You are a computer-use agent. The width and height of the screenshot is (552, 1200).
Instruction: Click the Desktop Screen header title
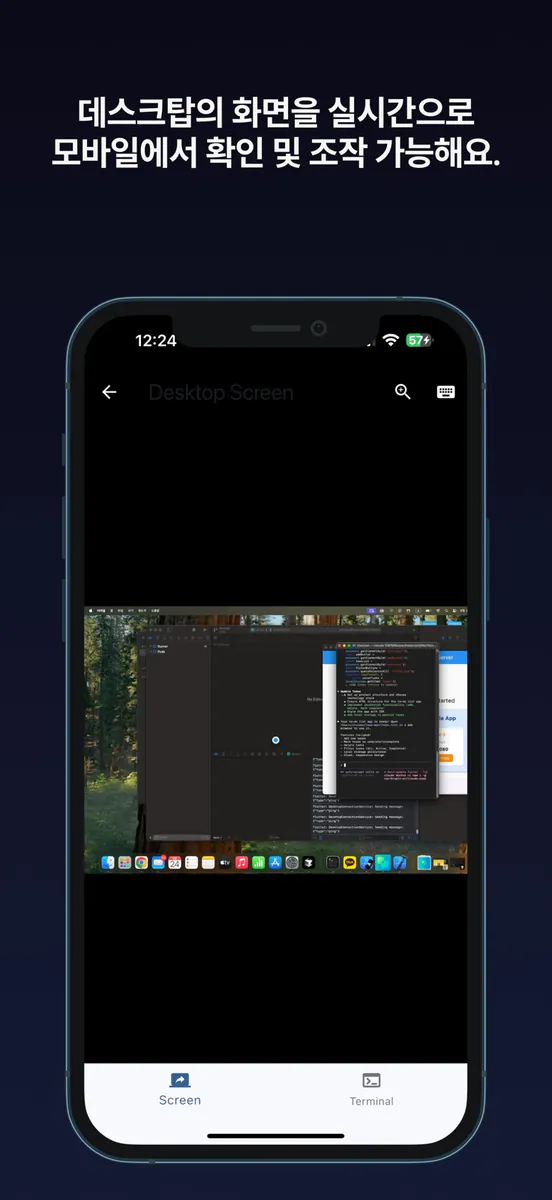221,393
